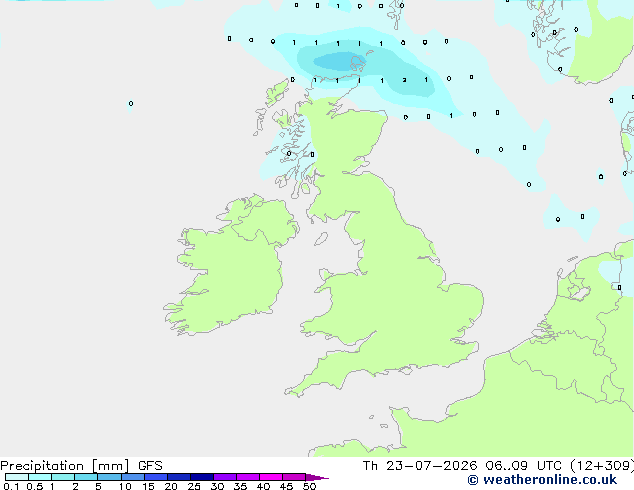Click the '06..09 UTC' time range text

pos(523,466)
